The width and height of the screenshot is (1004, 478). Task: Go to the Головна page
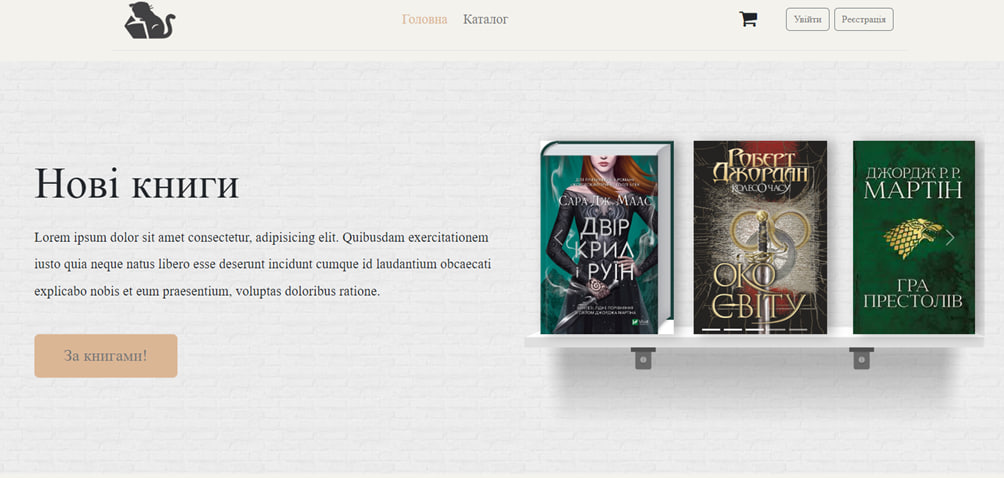coord(425,19)
